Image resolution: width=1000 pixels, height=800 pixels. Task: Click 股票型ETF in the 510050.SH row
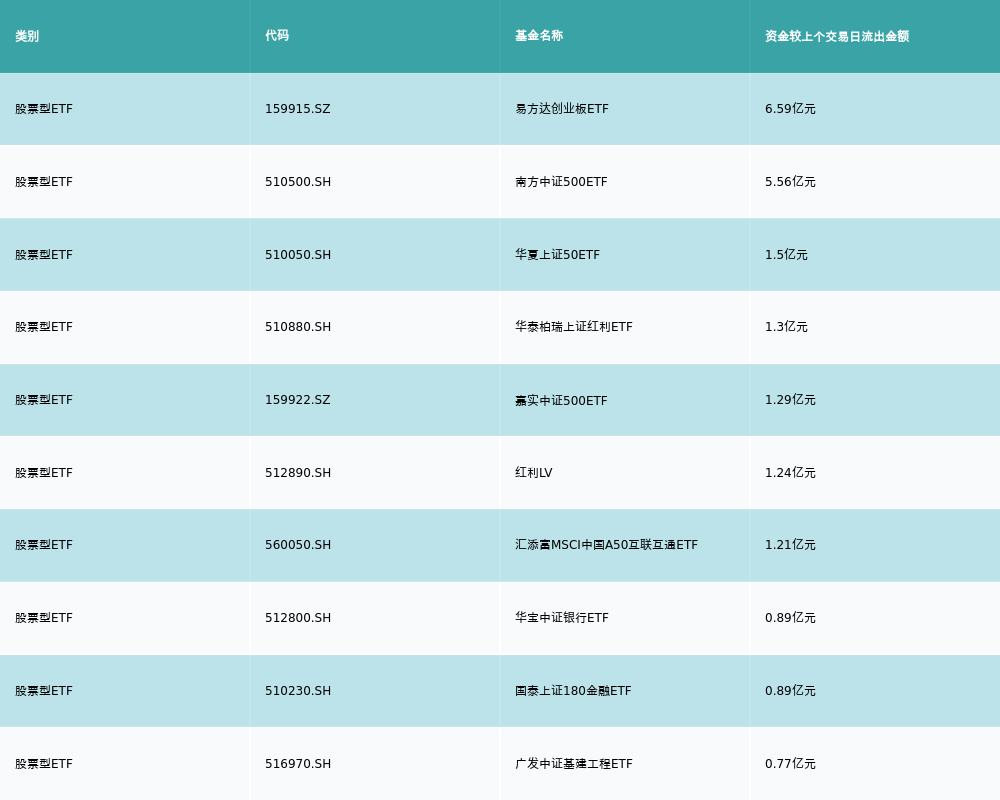point(44,255)
